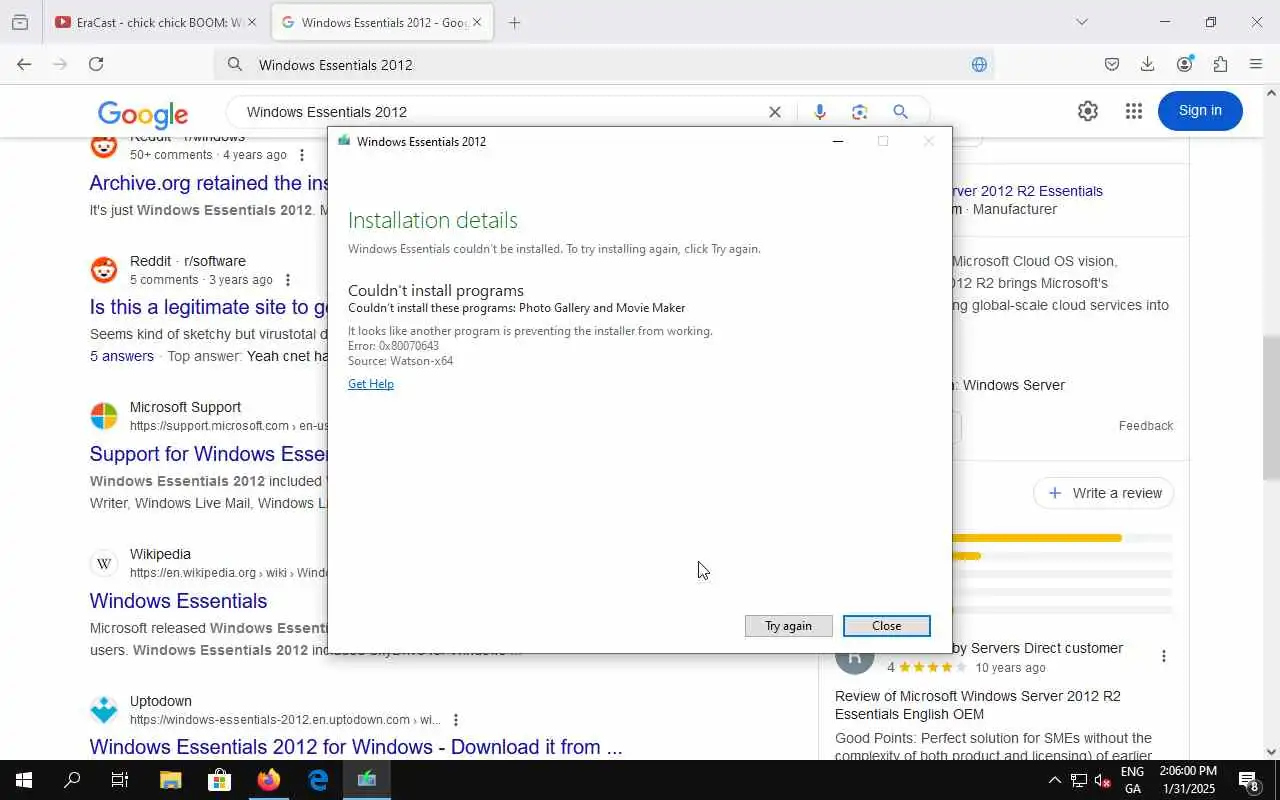The image size is (1280, 800).
Task: Open the browser downloads panel
Action: (x=1148, y=64)
